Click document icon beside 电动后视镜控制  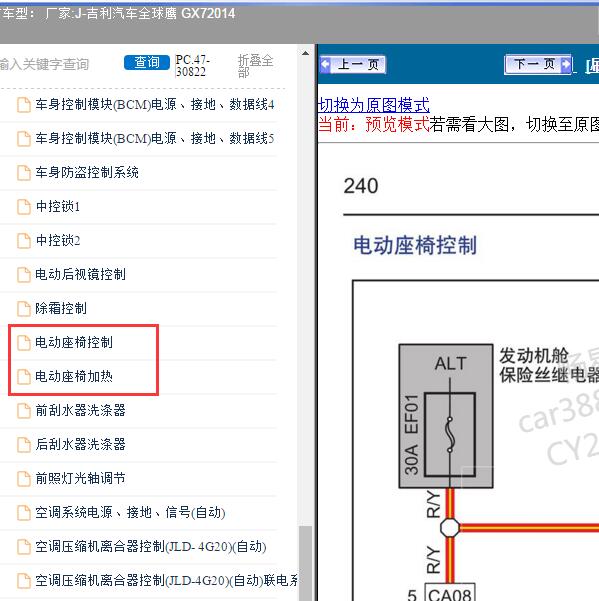pos(24,275)
